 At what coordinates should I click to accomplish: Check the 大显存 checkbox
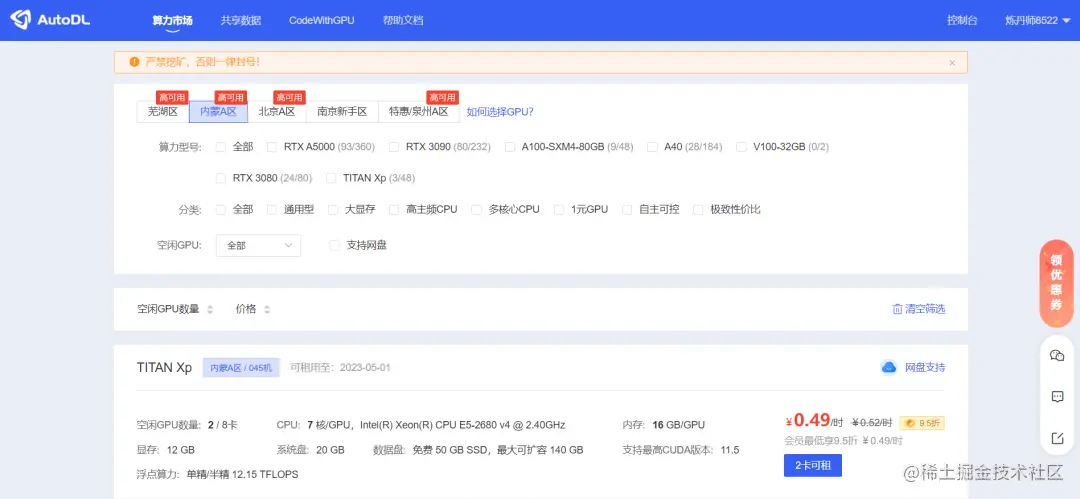click(x=333, y=210)
